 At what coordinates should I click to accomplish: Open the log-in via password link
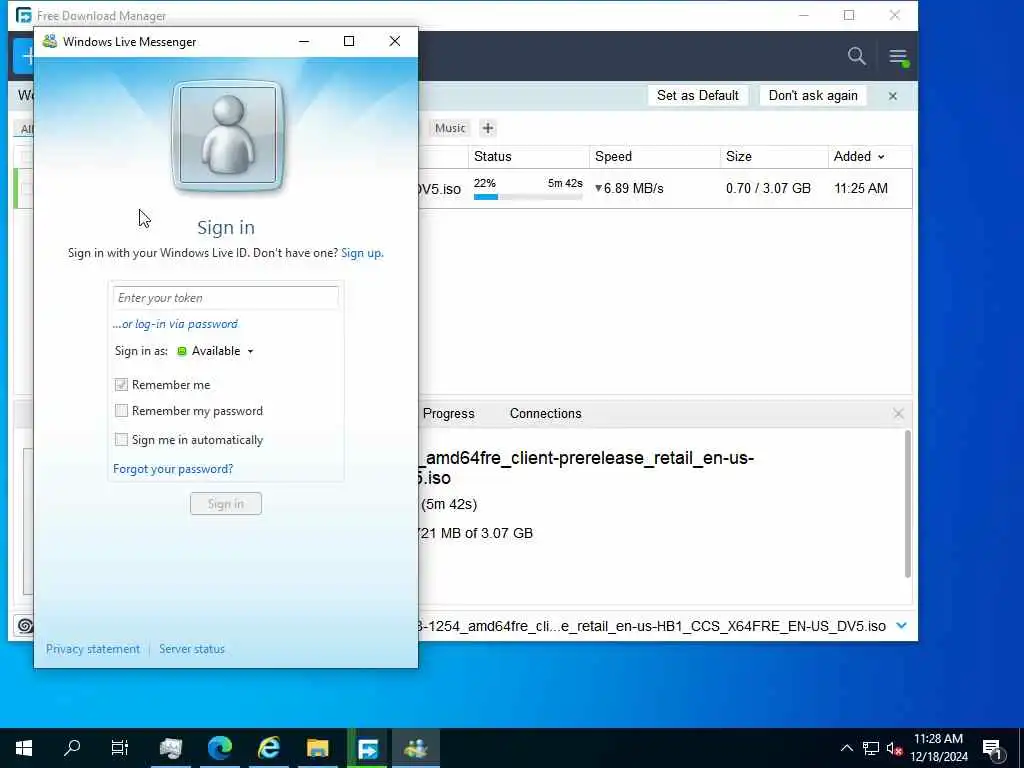[175, 324]
